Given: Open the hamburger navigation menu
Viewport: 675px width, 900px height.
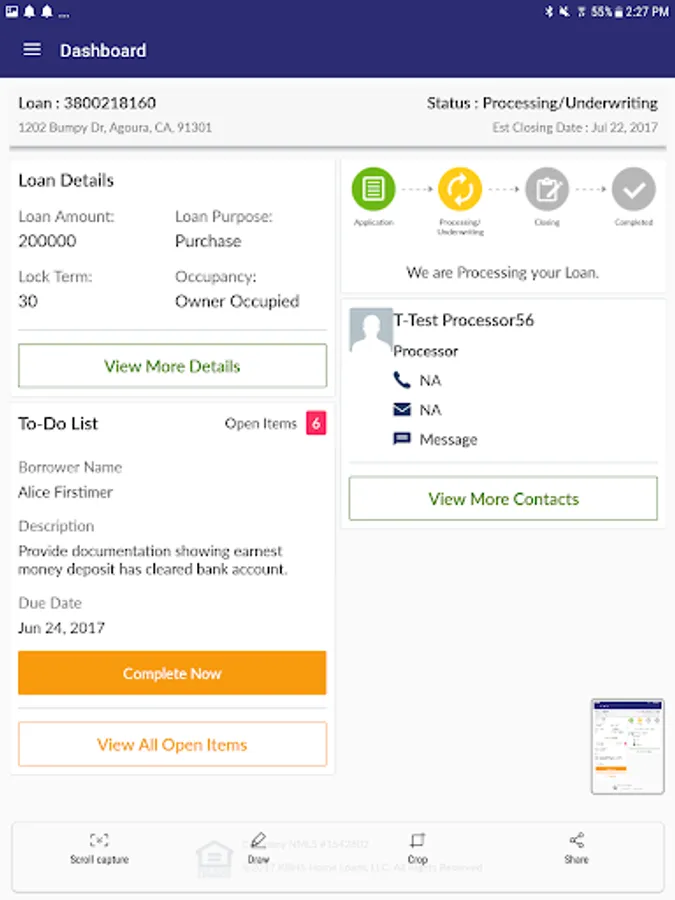Looking at the screenshot, I should coord(32,50).
